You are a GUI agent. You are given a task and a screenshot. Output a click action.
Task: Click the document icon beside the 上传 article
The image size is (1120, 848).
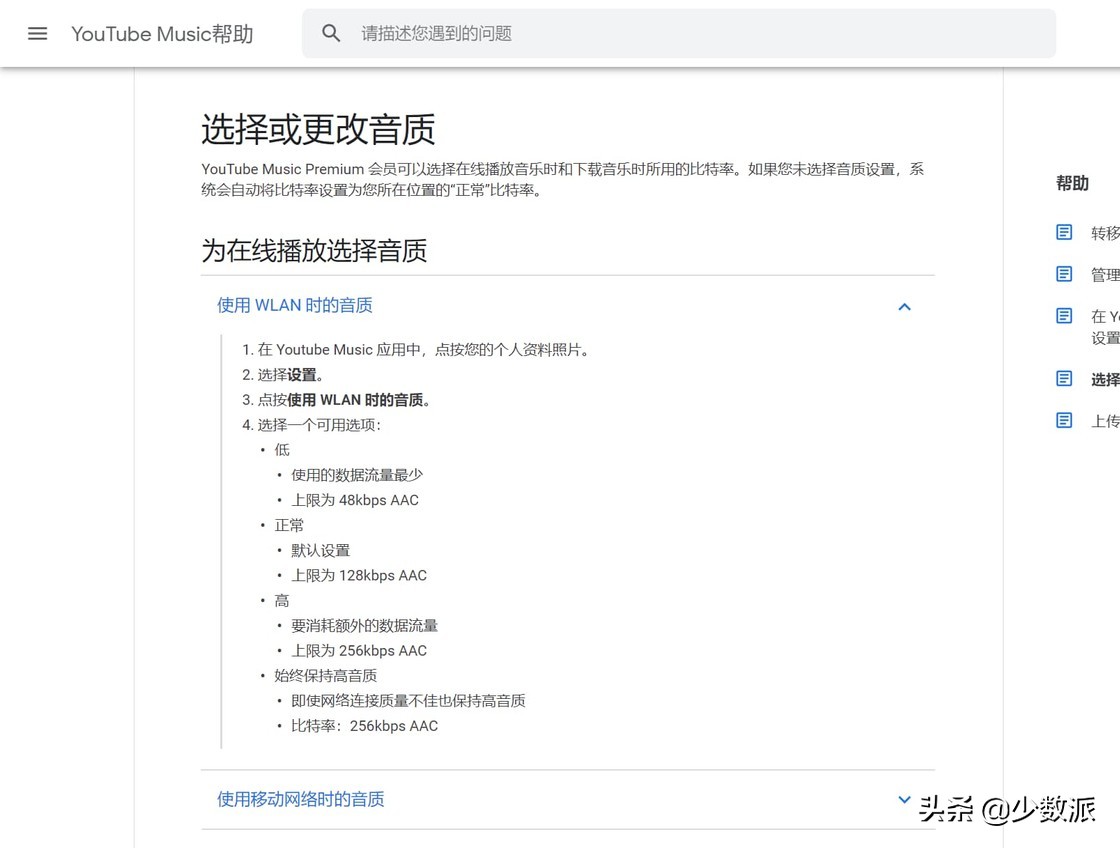tap(1063, 421)
